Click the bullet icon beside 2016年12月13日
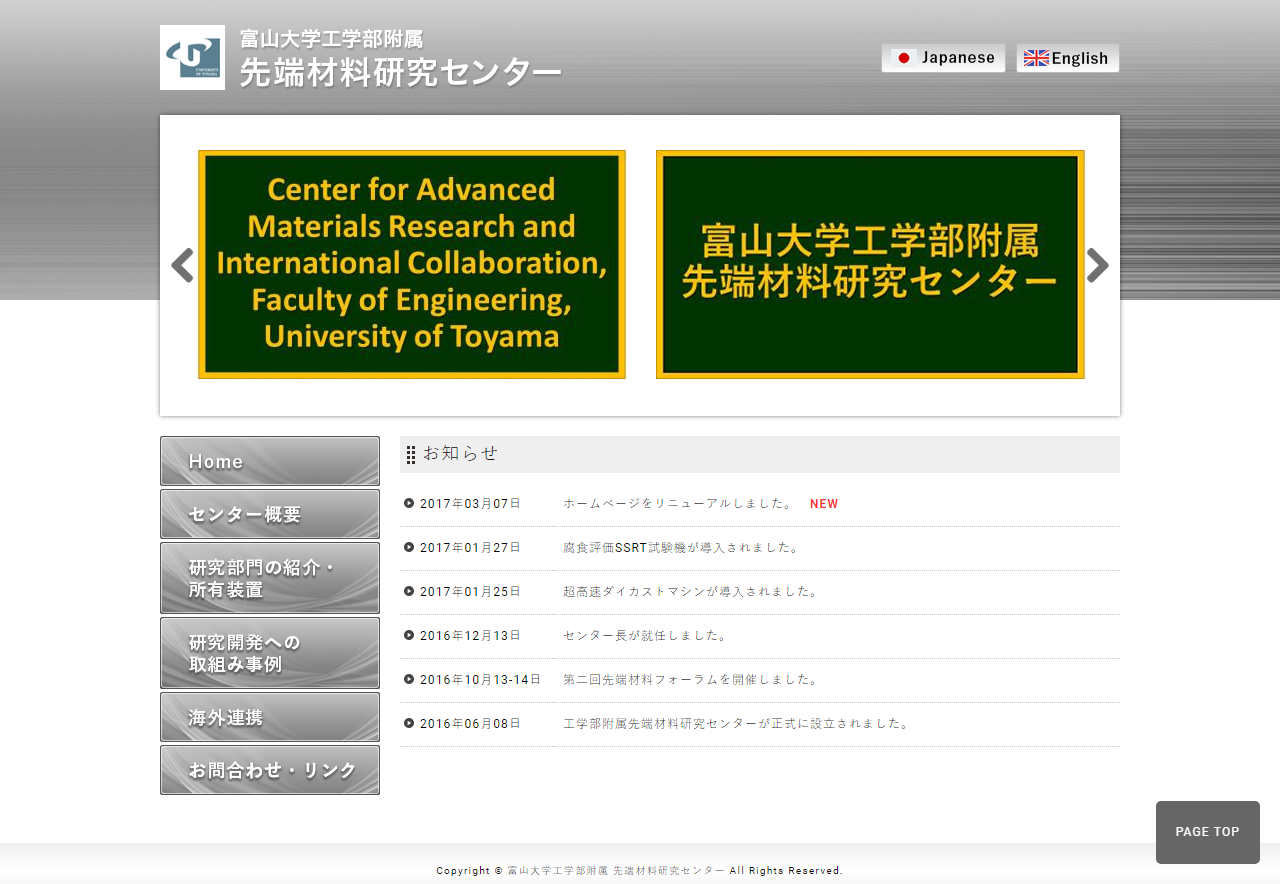The height and width of the screenshot is (884, 1280). coord(409,635)
